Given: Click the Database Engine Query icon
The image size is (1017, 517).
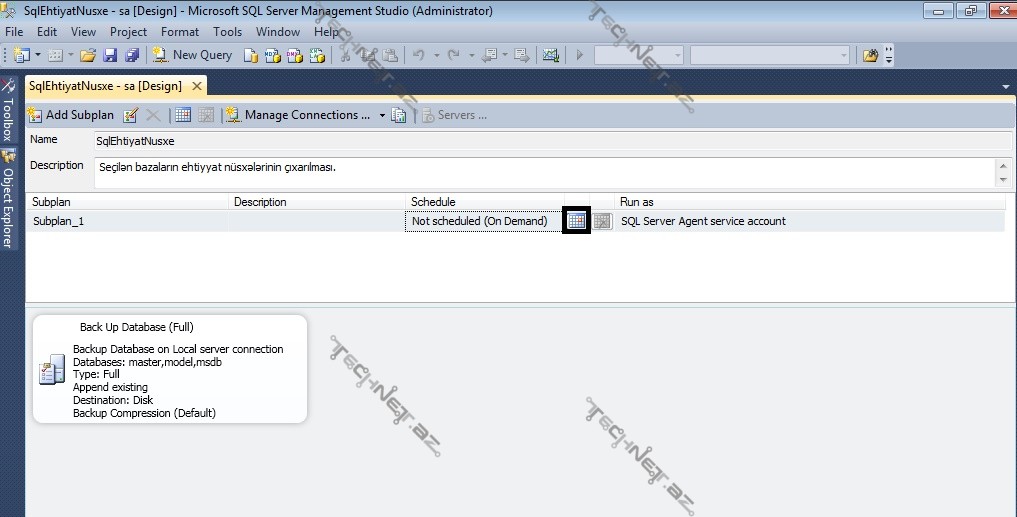Looking at the screenshot, I should point(251,55).
